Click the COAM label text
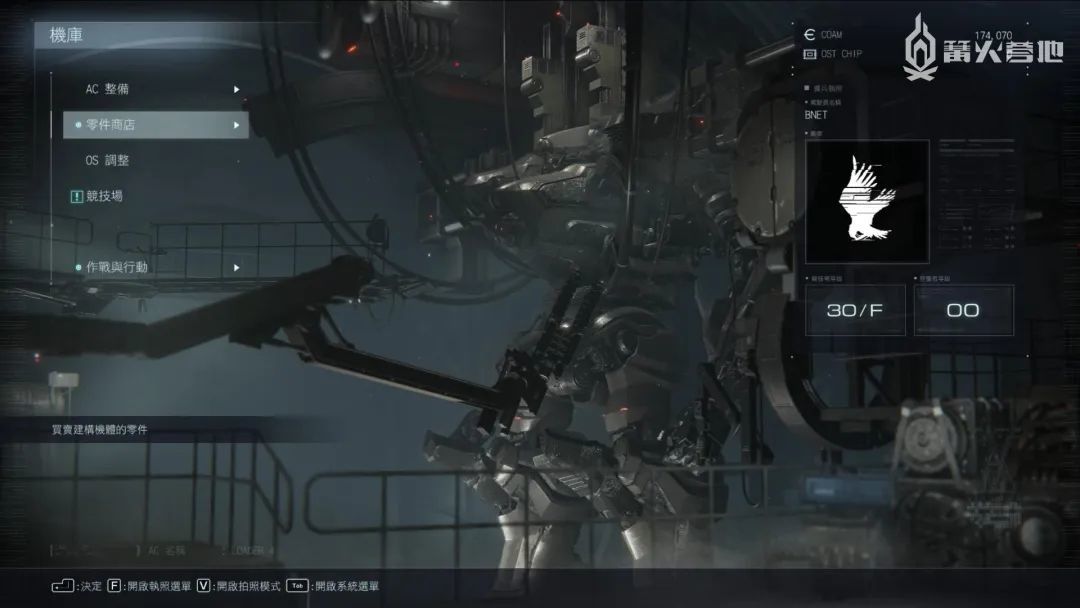1080x608 pixels. (831, 34)
